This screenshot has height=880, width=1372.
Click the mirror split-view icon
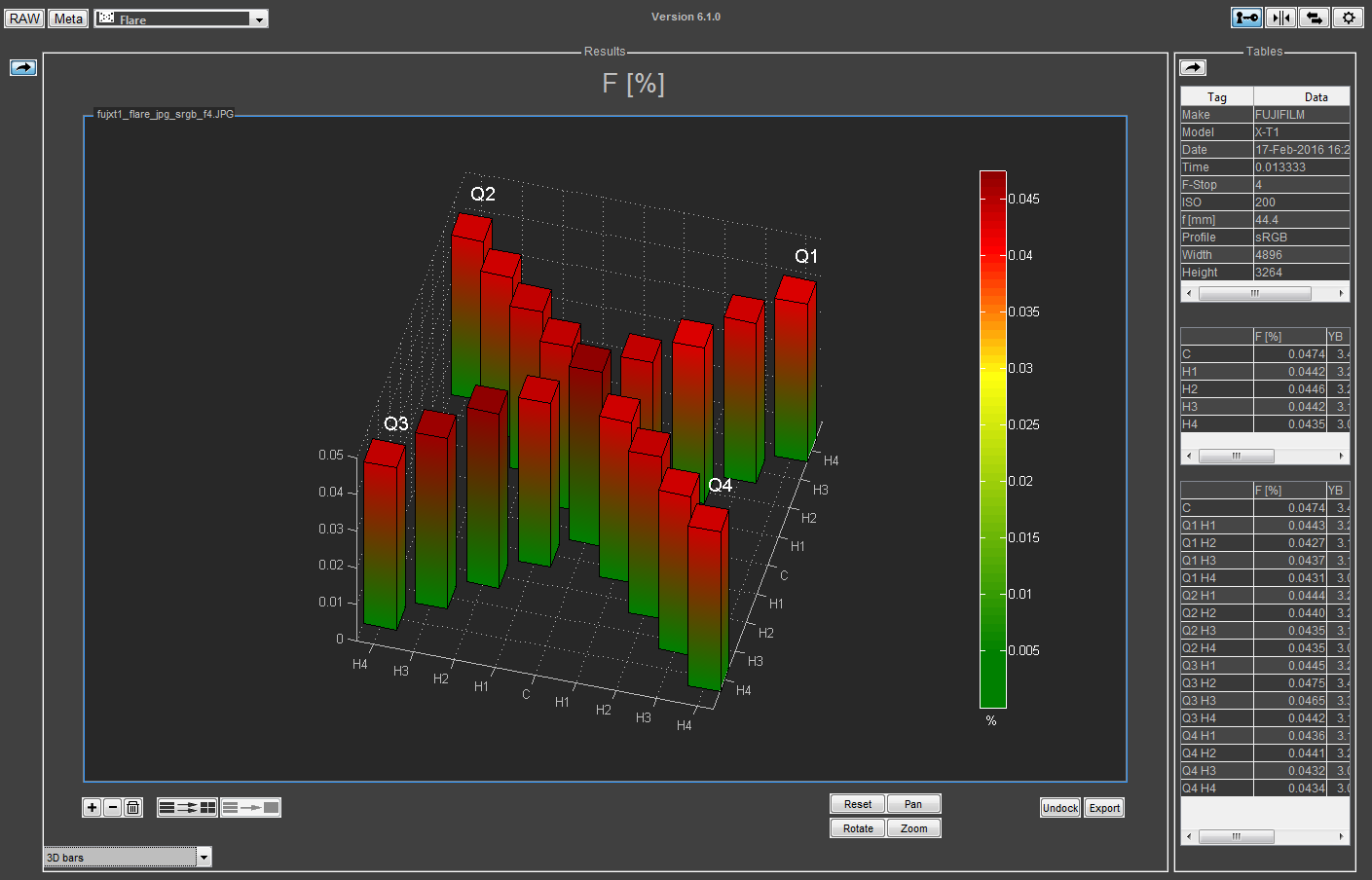[1280, 18]
